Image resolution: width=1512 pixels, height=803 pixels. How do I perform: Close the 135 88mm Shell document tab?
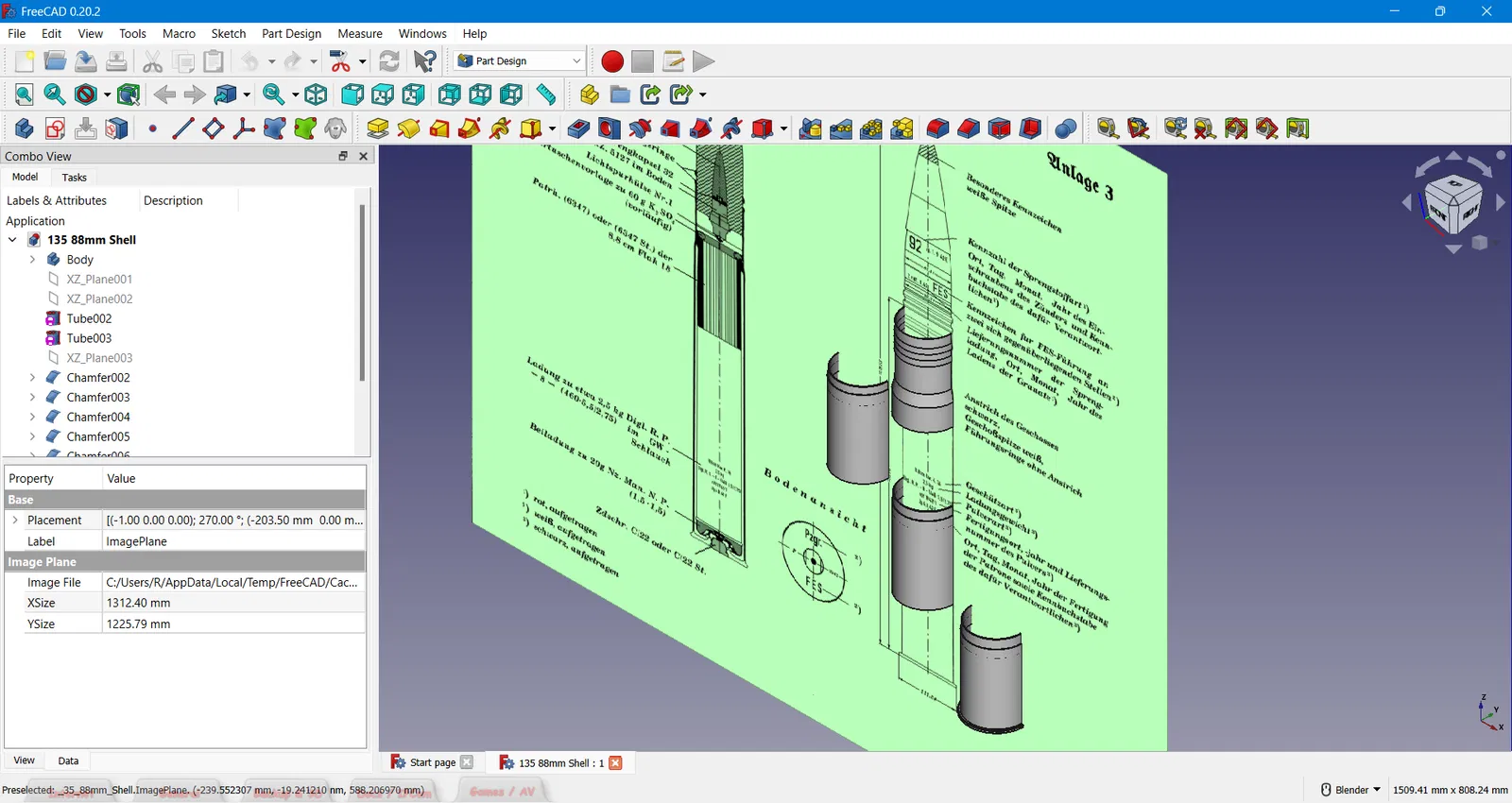pos(616,763)
